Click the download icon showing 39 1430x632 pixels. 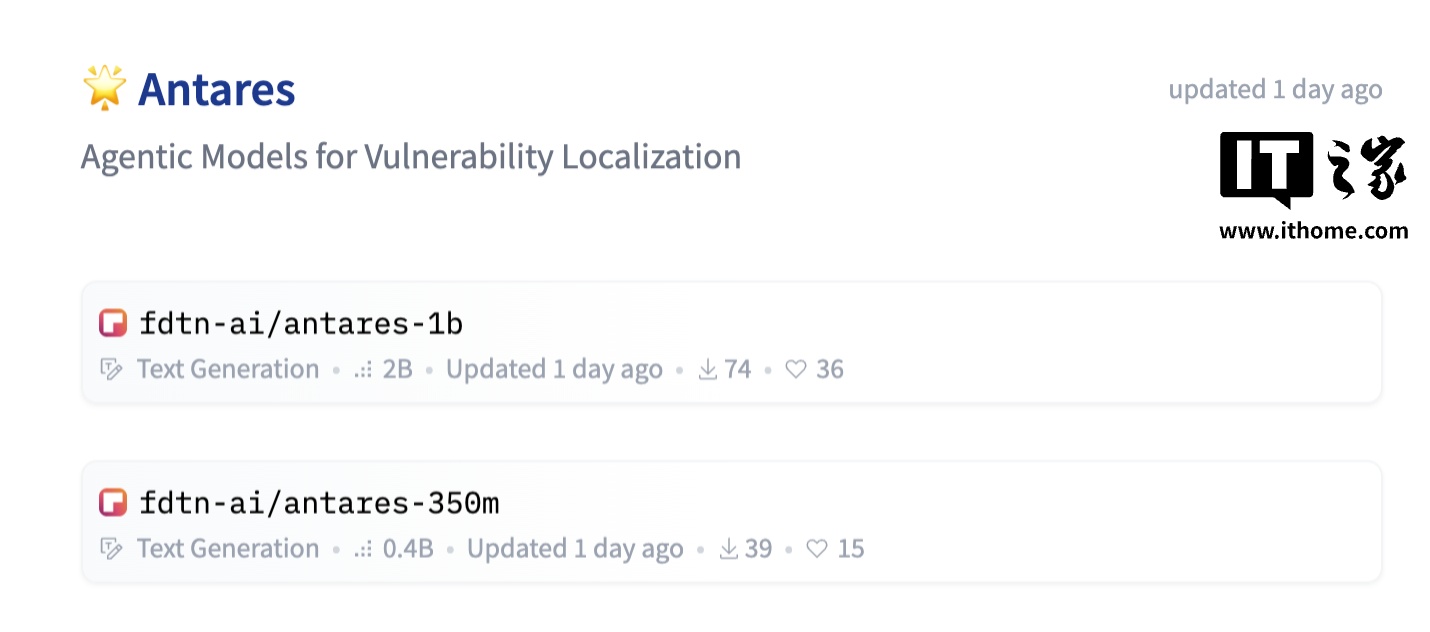(x=729, y=548)
